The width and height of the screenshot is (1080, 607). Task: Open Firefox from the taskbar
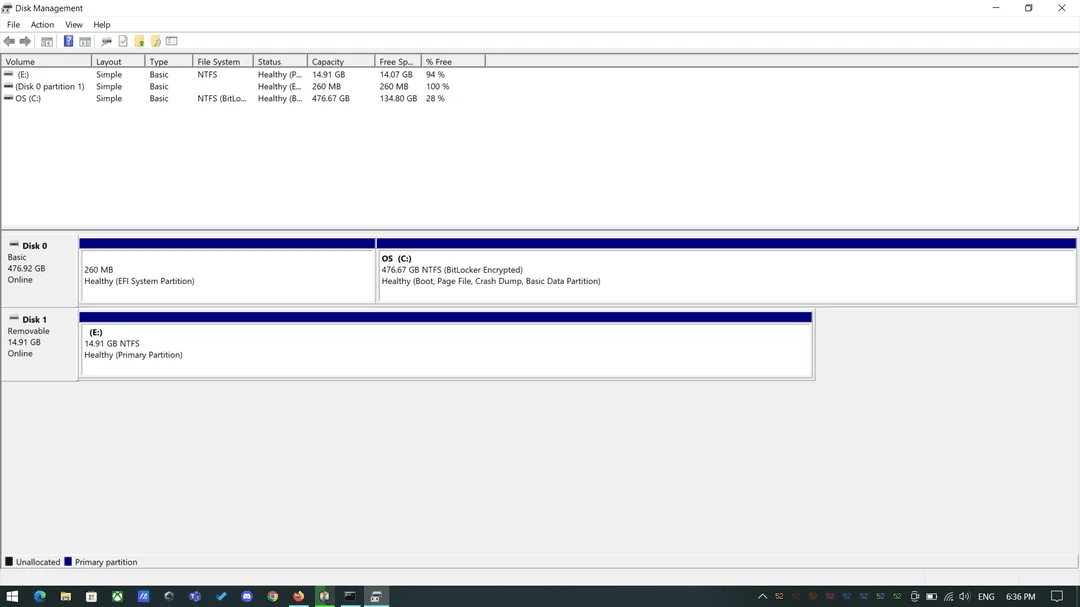click(298, 596)
